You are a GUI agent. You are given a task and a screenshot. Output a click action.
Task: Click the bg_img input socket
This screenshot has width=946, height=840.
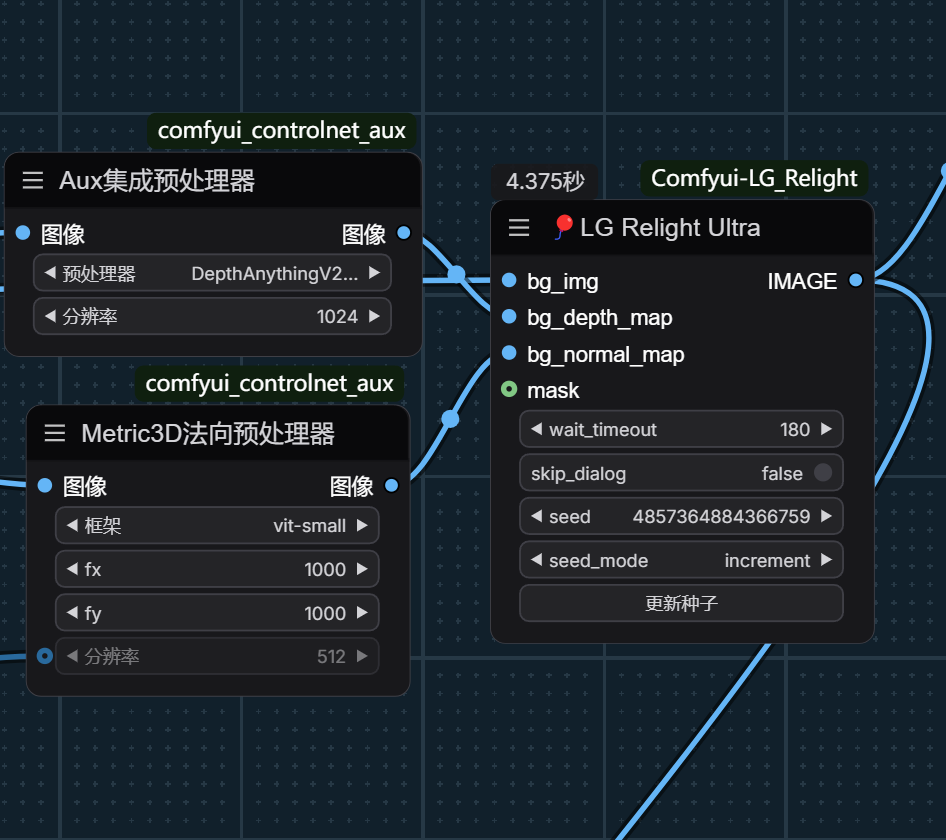509,280
